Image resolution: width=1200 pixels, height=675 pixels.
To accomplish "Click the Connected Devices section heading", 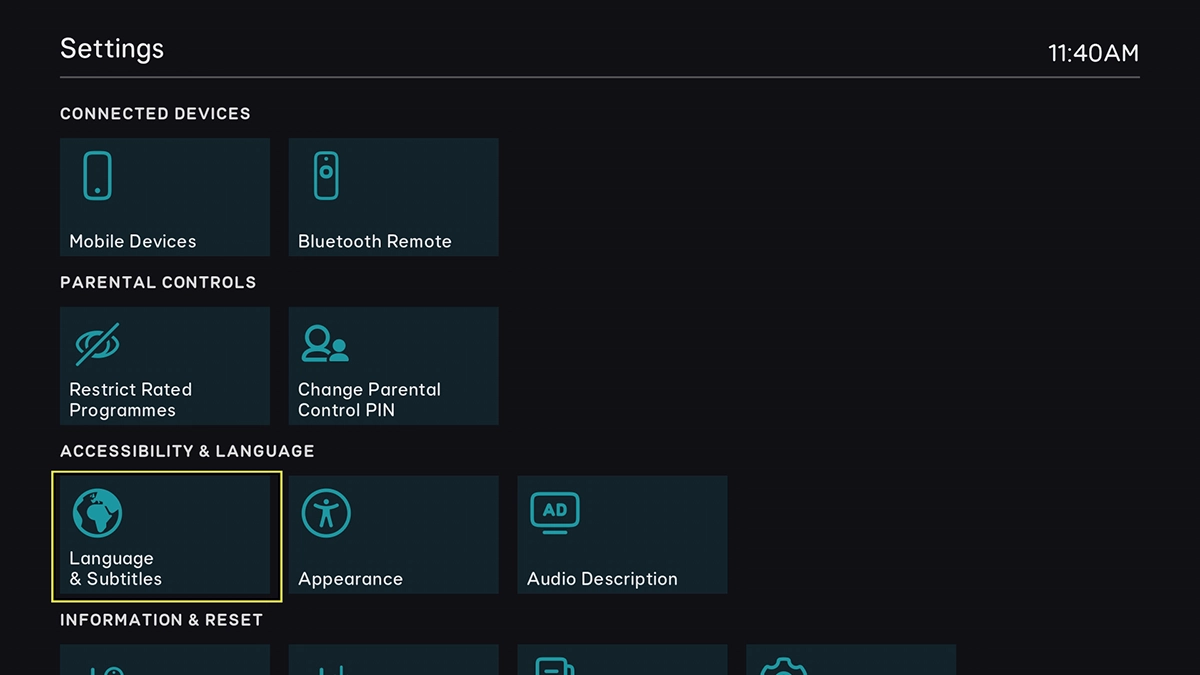I will 155,114.
